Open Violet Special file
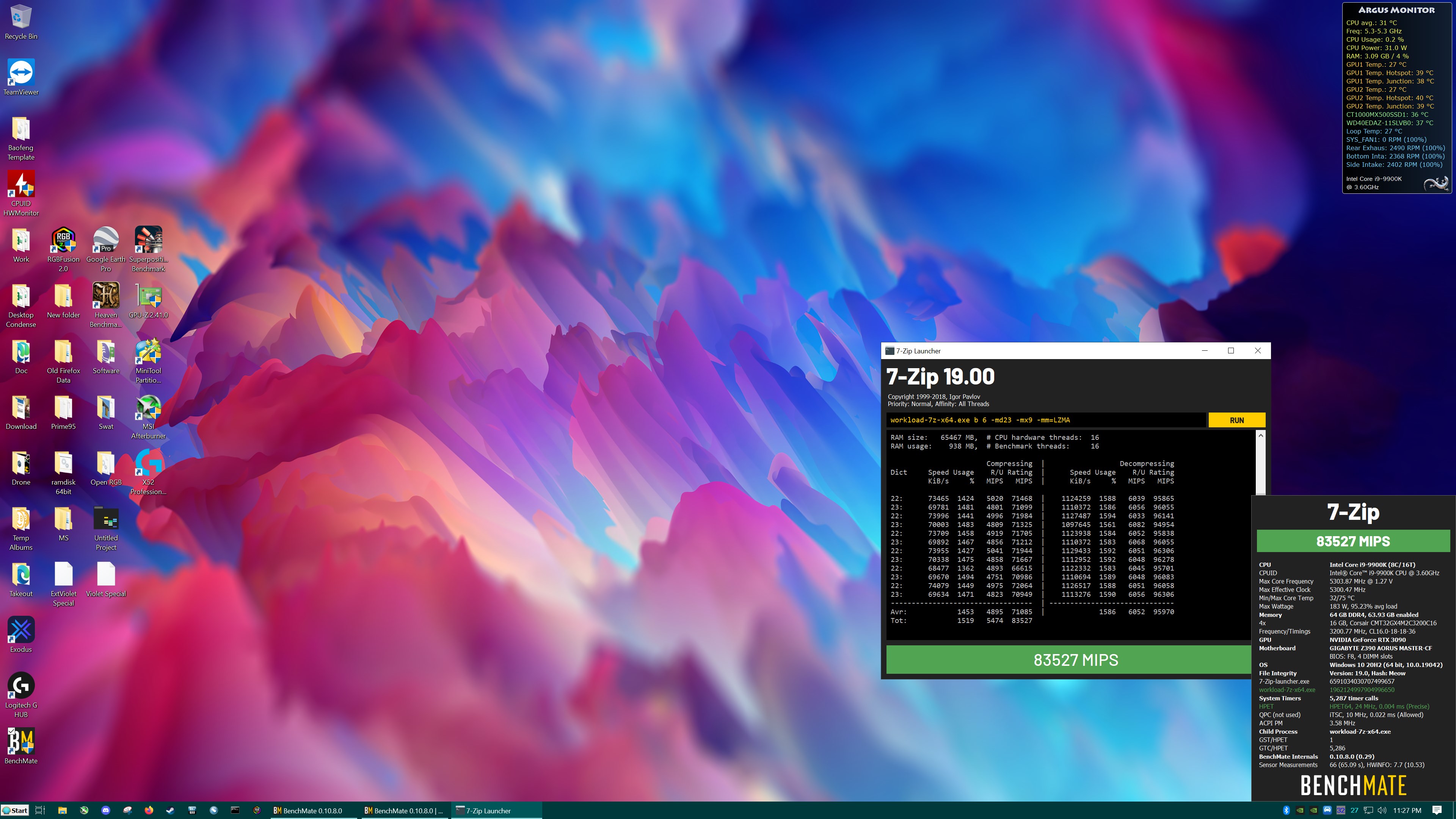The width and height of the screenshot is (1456, 819). 106,579
